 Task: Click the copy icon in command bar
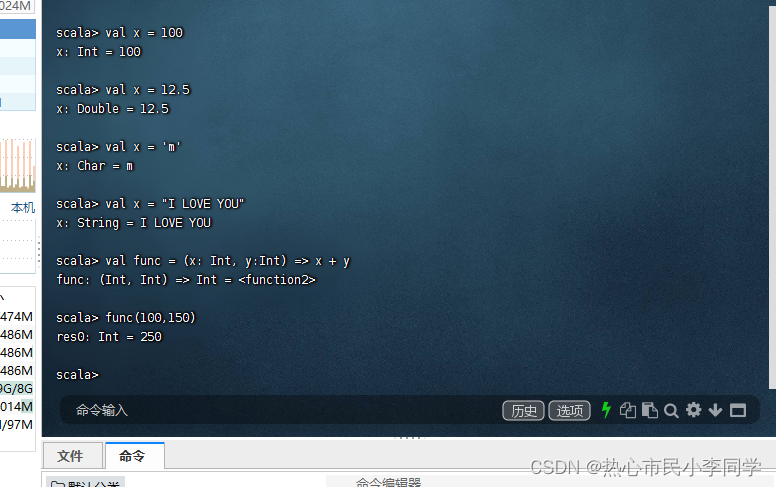[x=628, y=410]
